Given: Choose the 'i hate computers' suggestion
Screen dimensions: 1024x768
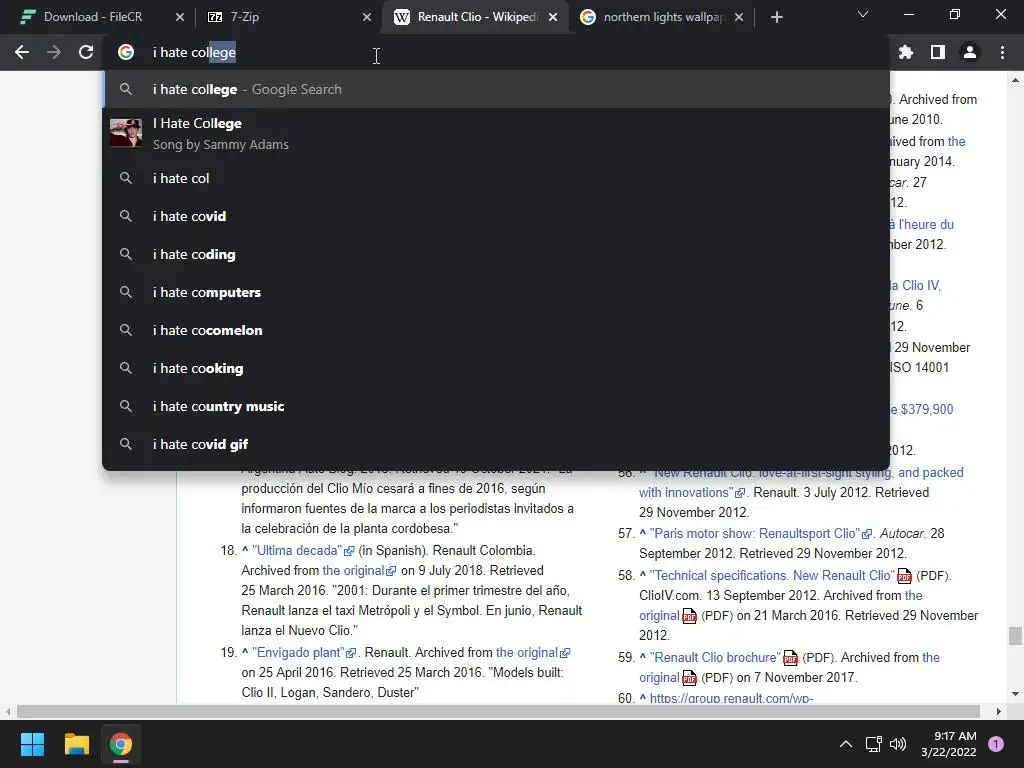Looking at the screenshot, I should point(496,292).
